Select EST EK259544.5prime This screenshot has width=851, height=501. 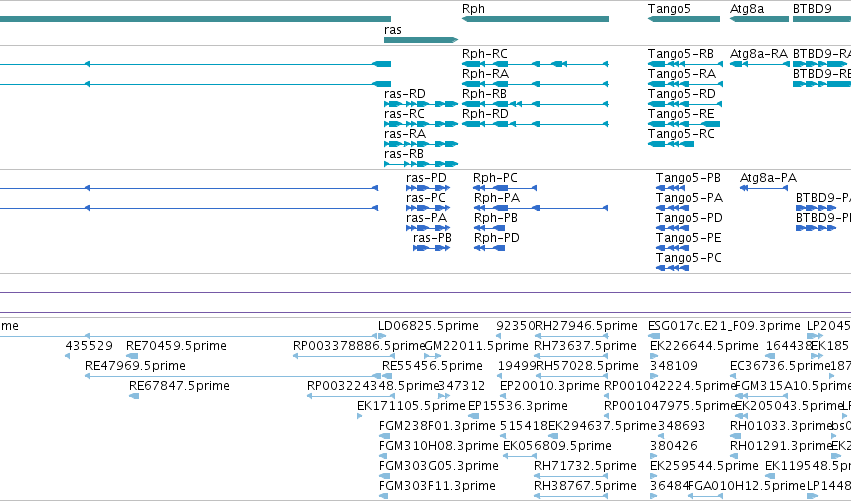(704, 466)
